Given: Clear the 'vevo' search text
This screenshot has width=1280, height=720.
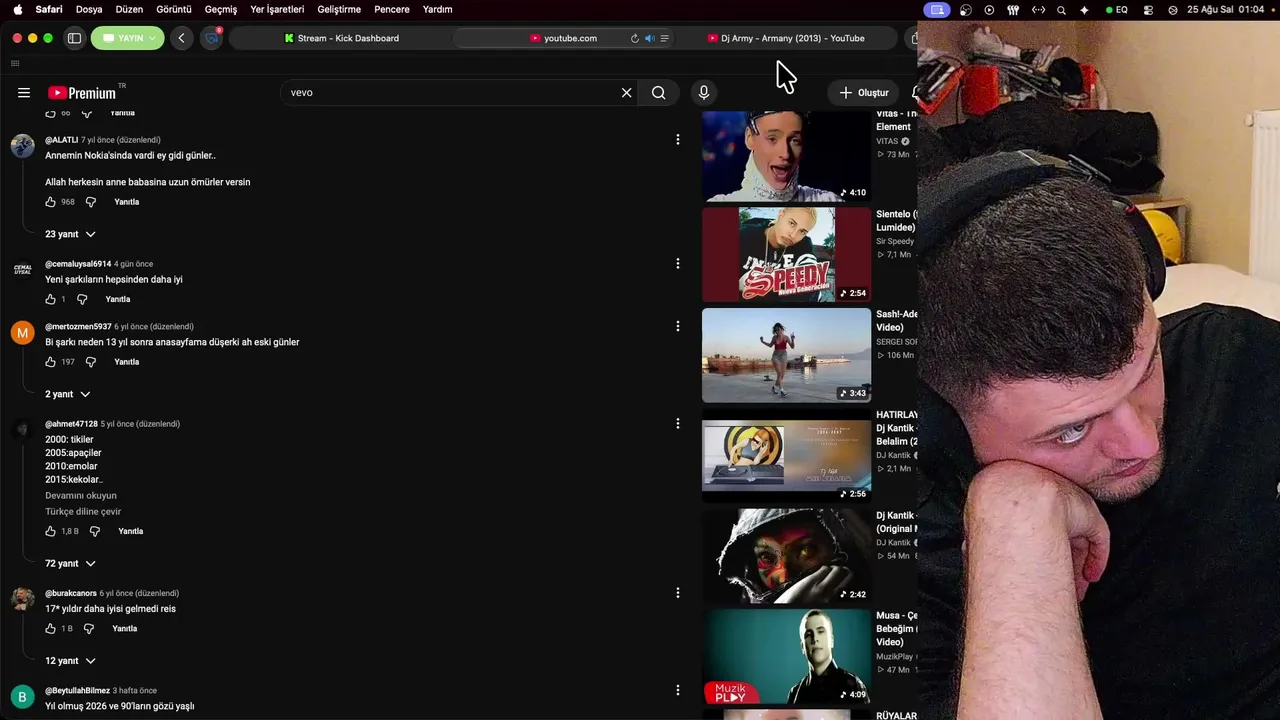Looking at the screenshot, I should tap(627, 93).
